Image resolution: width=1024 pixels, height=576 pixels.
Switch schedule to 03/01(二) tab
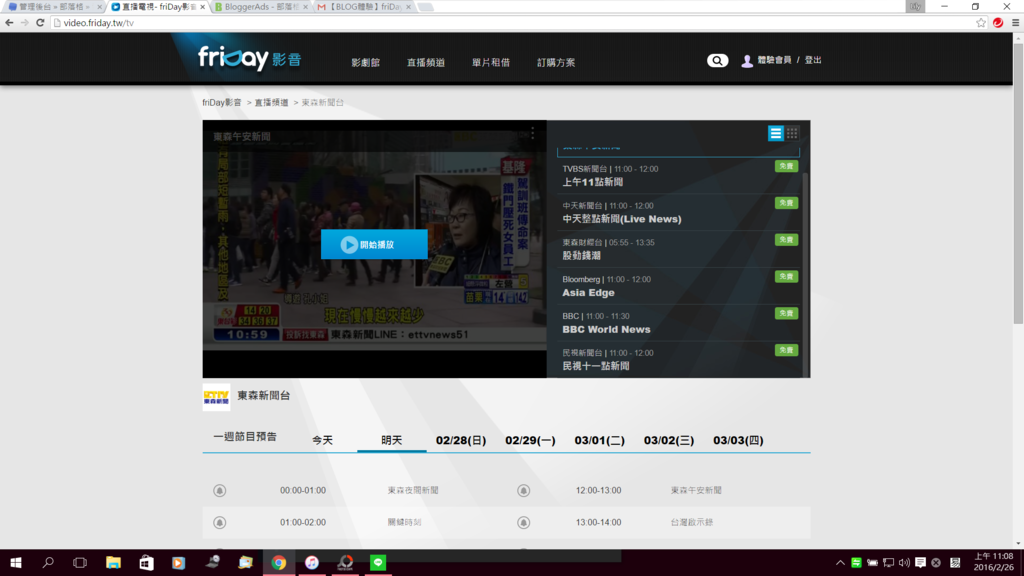pyautogui.click(x=600, y=440)
